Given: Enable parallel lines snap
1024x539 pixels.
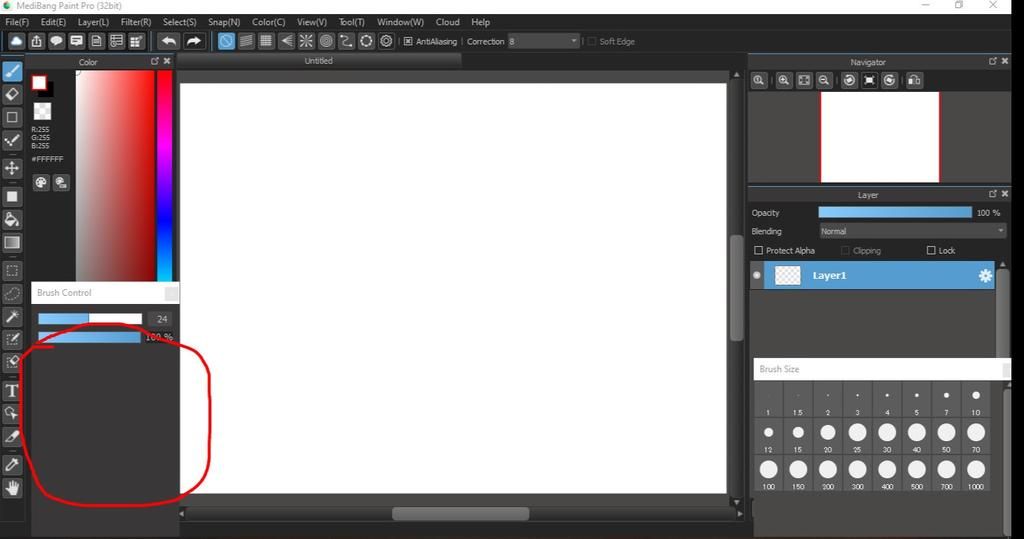Looking at the screenshot, I should (246, 41).
